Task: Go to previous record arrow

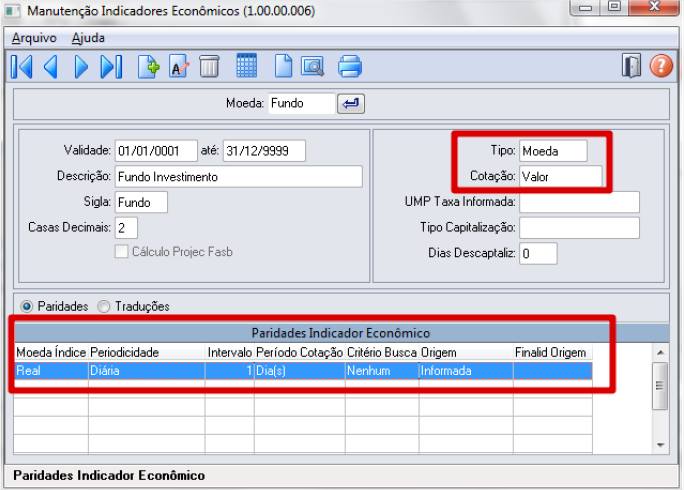Action: (x=51, y=67)
